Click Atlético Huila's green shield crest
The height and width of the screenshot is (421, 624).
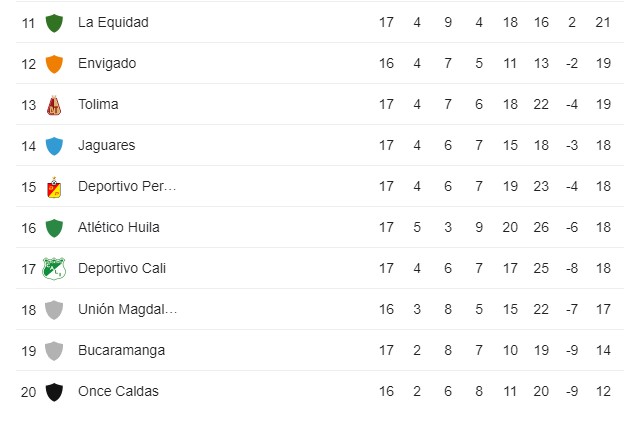pos(54,228)
